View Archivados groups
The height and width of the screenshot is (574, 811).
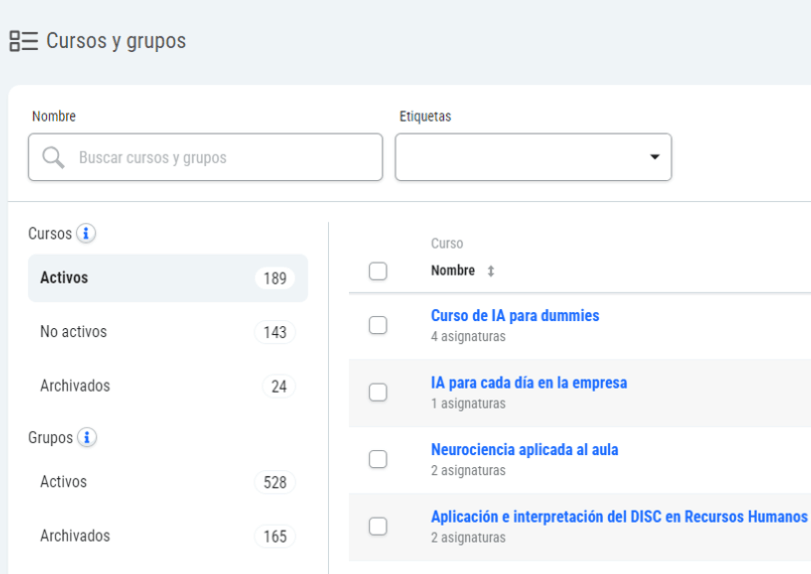167,536
